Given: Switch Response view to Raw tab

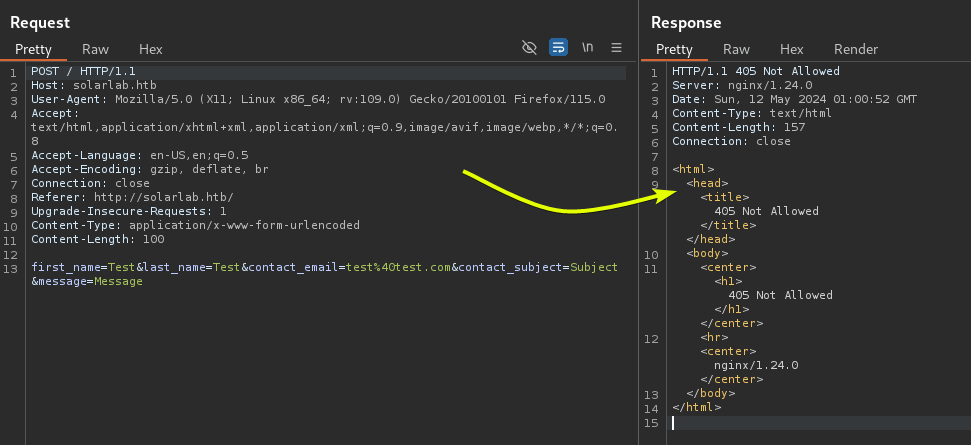Looking at the screenshot, I should coord(736,49).
